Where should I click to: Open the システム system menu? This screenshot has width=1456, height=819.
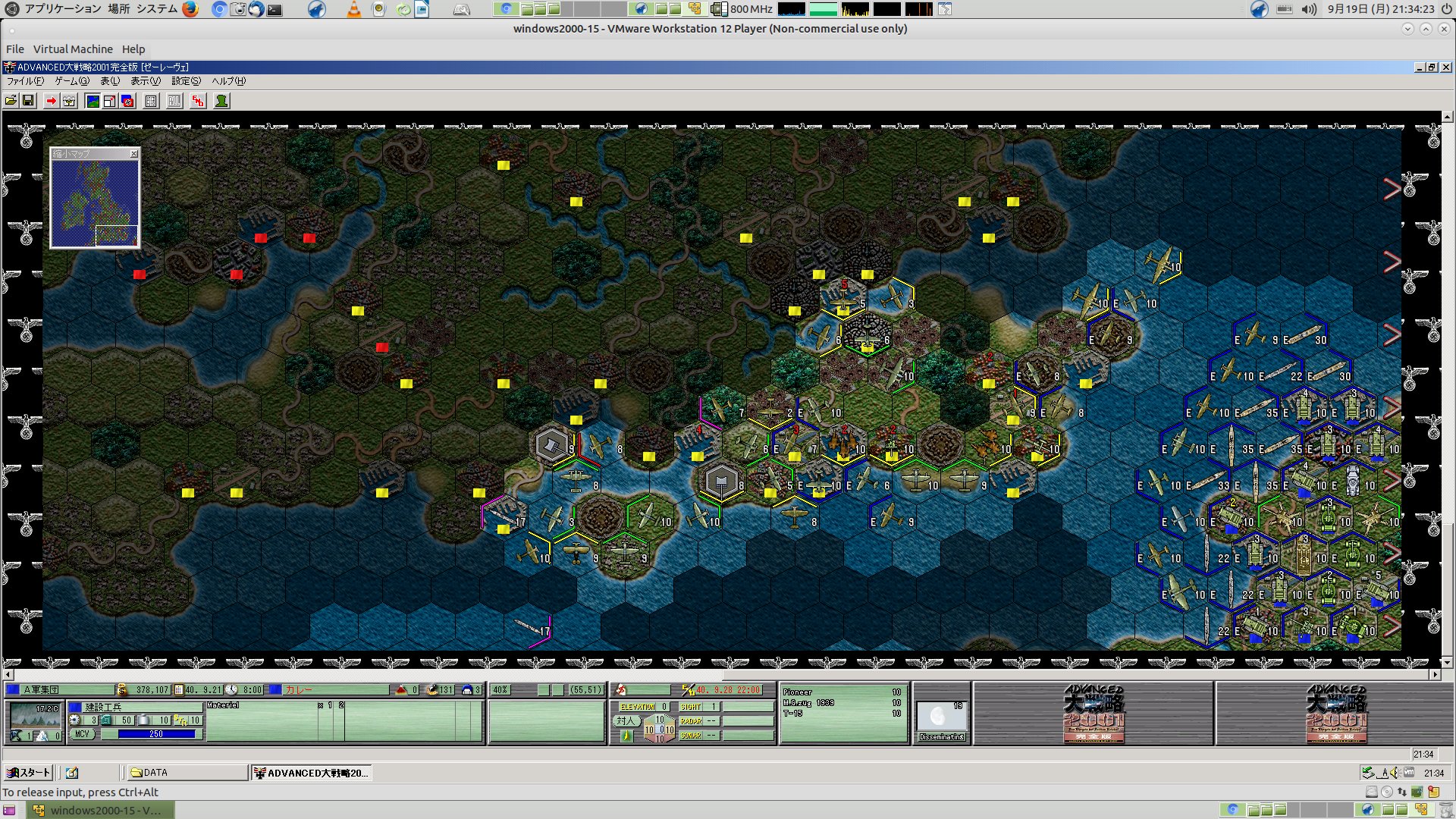point(157,9)
